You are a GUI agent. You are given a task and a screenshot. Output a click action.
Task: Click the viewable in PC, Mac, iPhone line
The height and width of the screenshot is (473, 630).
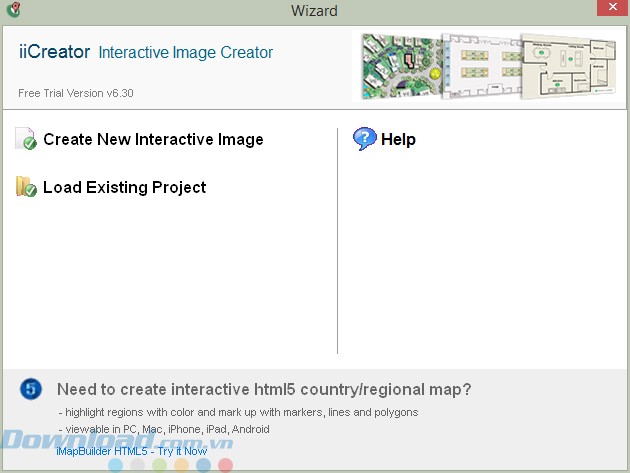(164, 429)
